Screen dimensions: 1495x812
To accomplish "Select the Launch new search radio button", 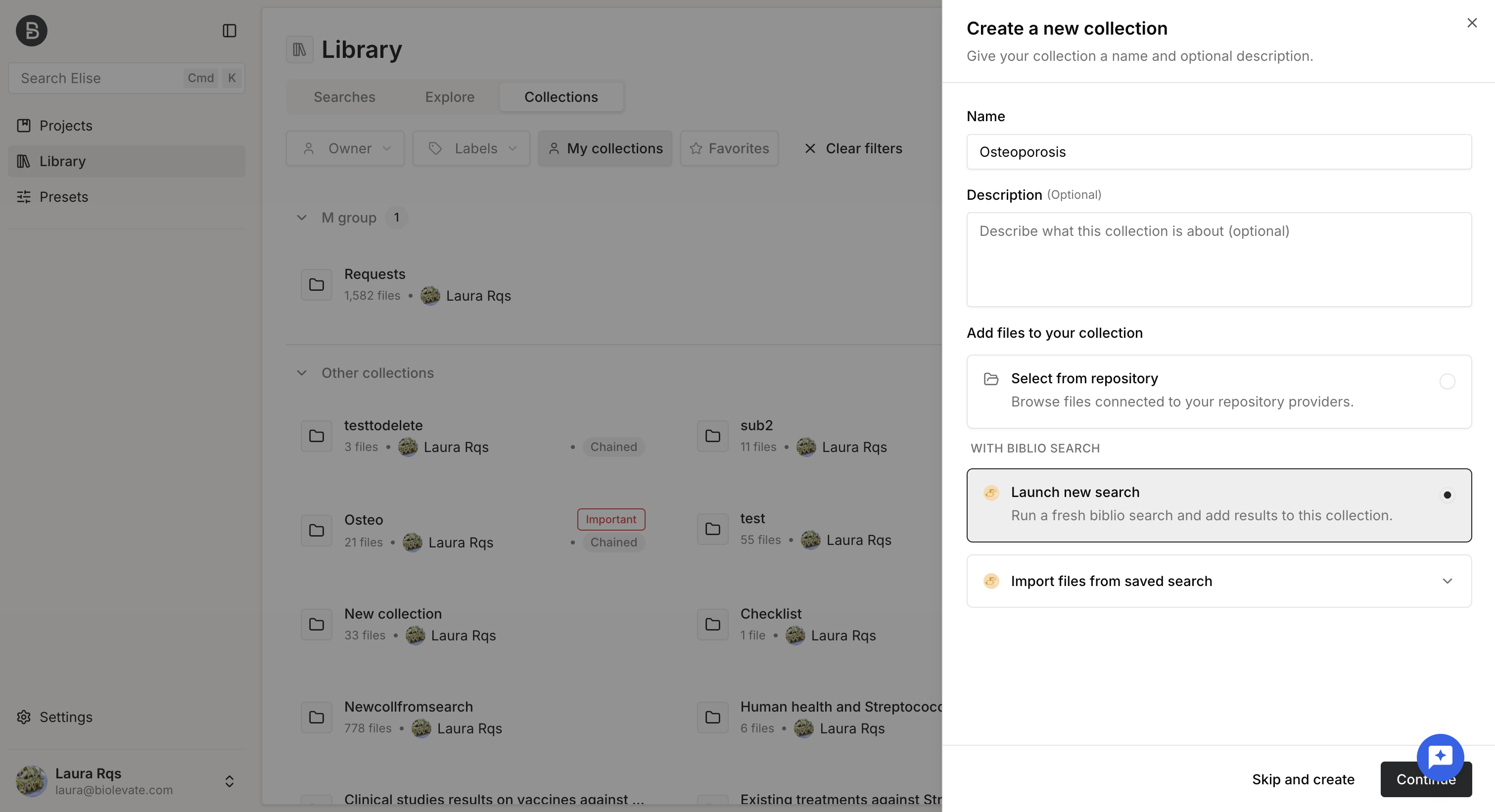I will [x=1447, y=495].
